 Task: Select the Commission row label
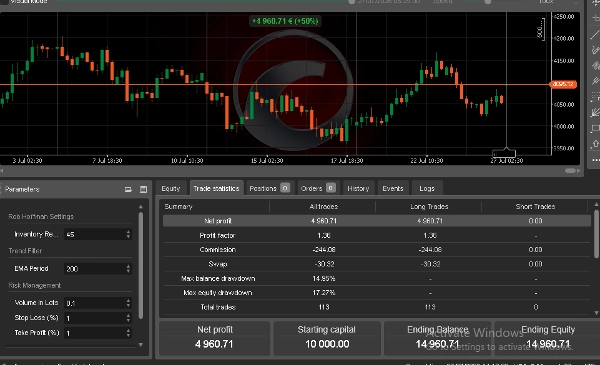[x=217, y=249]
